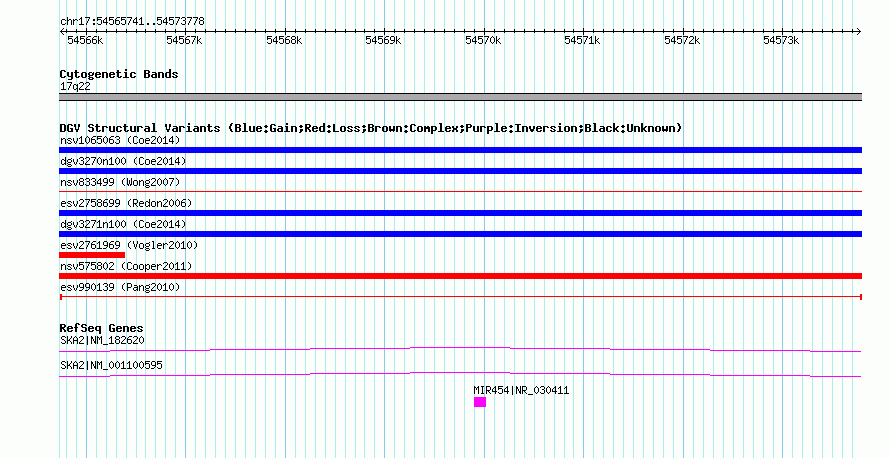Open variant label esv2758699 (Redon2006)

pyautogui.click(x=126, y=203)
